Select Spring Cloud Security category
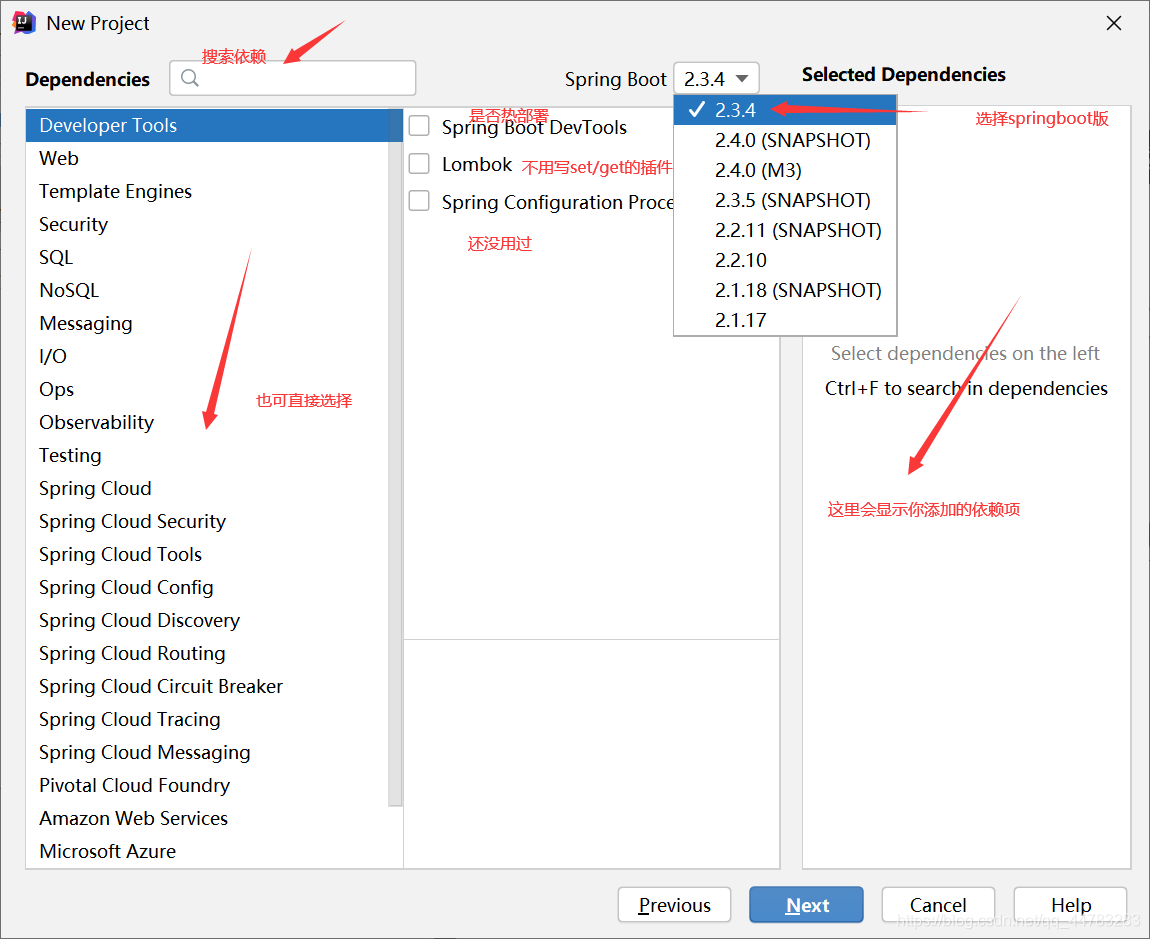This screenshot has width=1150, height=939. 208,522
